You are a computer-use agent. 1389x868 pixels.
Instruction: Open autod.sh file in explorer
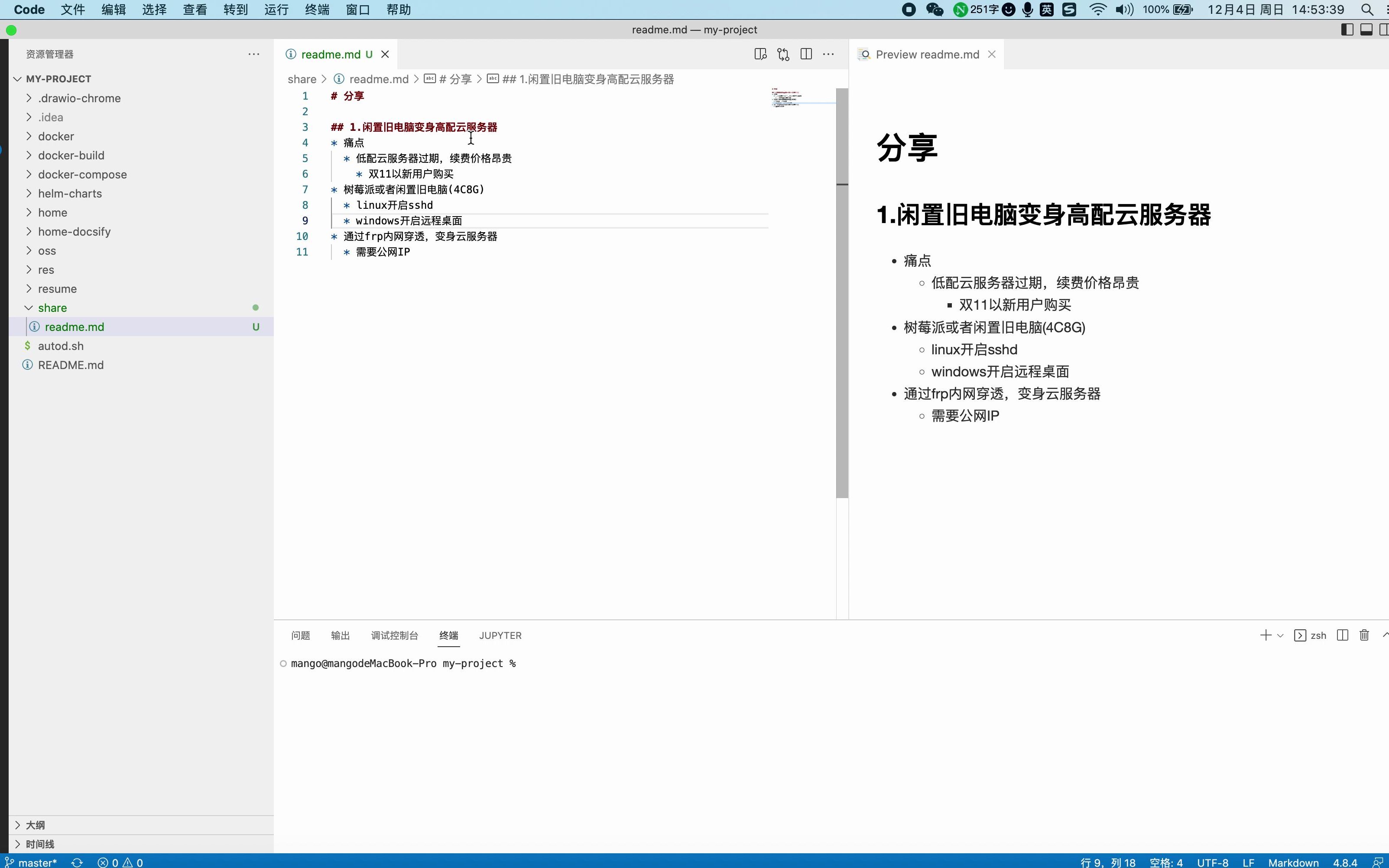click(x=141, y=346)
